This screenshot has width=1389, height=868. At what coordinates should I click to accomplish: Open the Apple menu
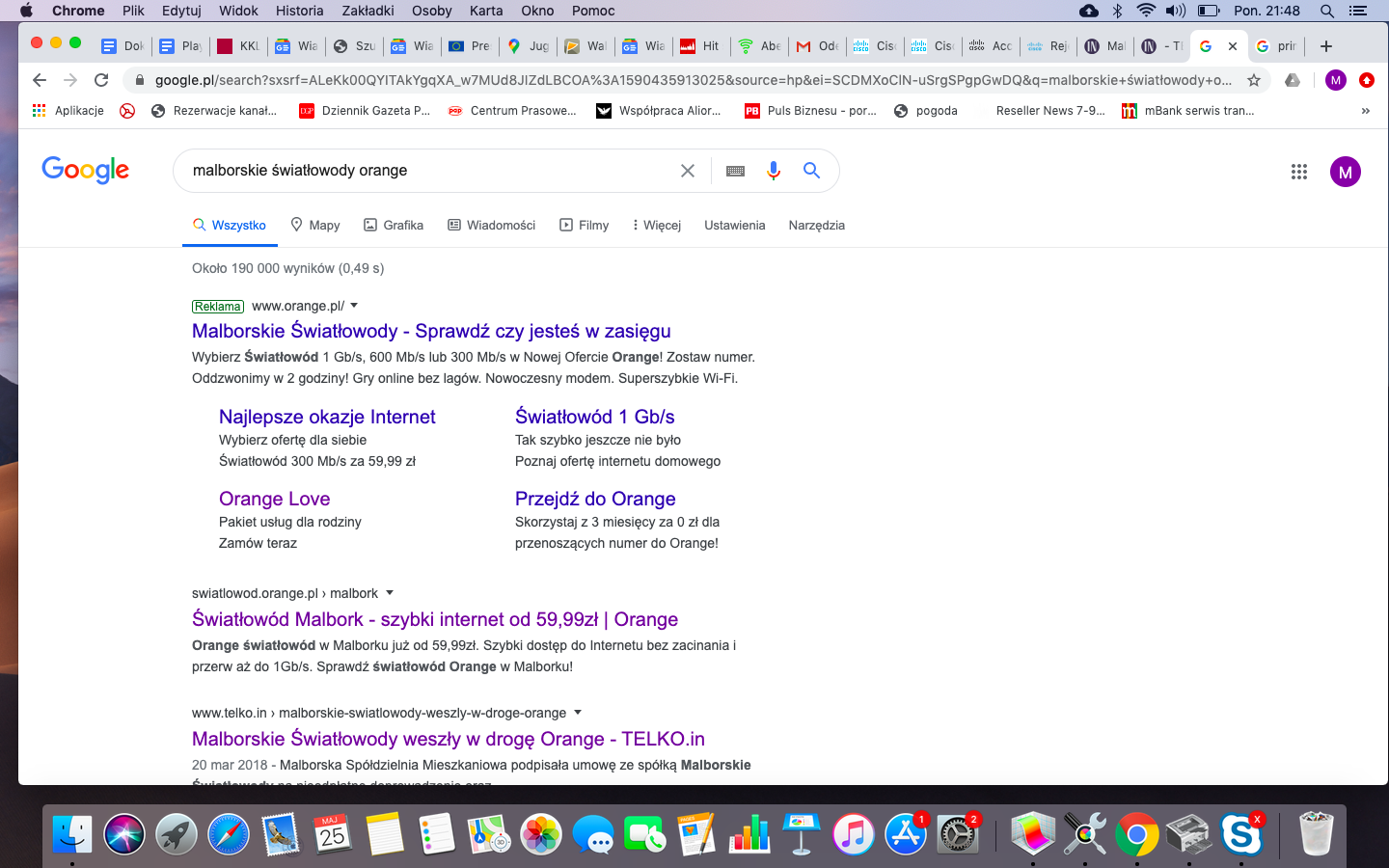(x=26, y=11)
